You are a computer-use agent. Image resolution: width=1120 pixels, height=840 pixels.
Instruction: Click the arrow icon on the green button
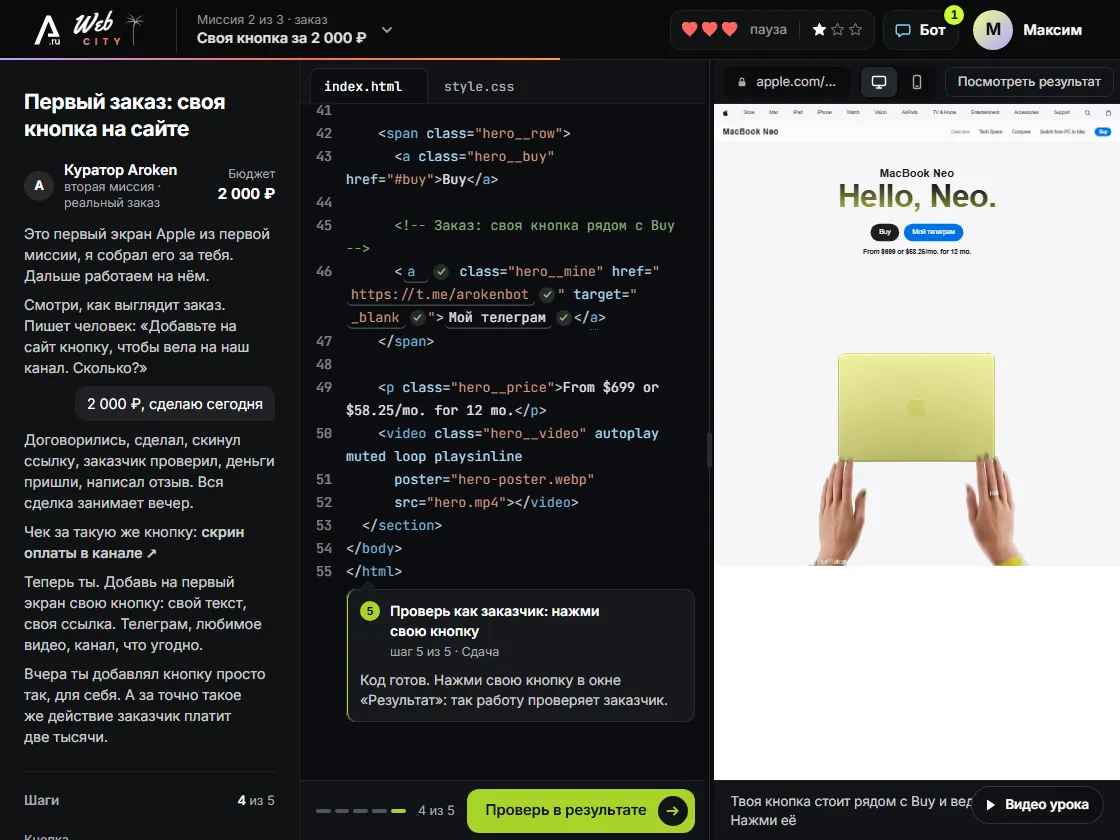(672, 810)
